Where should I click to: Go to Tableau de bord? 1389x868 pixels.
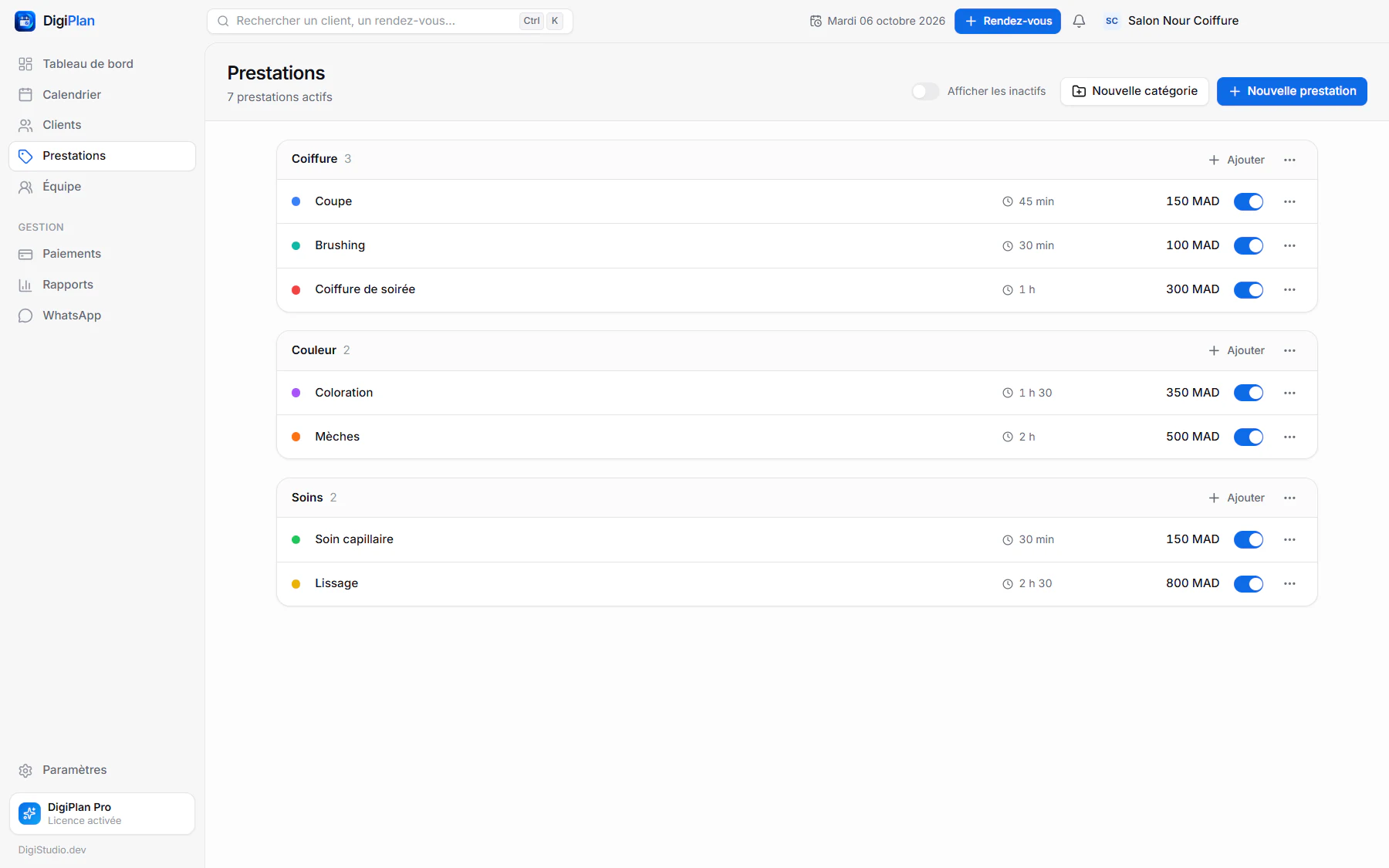(x=102, y=64)
